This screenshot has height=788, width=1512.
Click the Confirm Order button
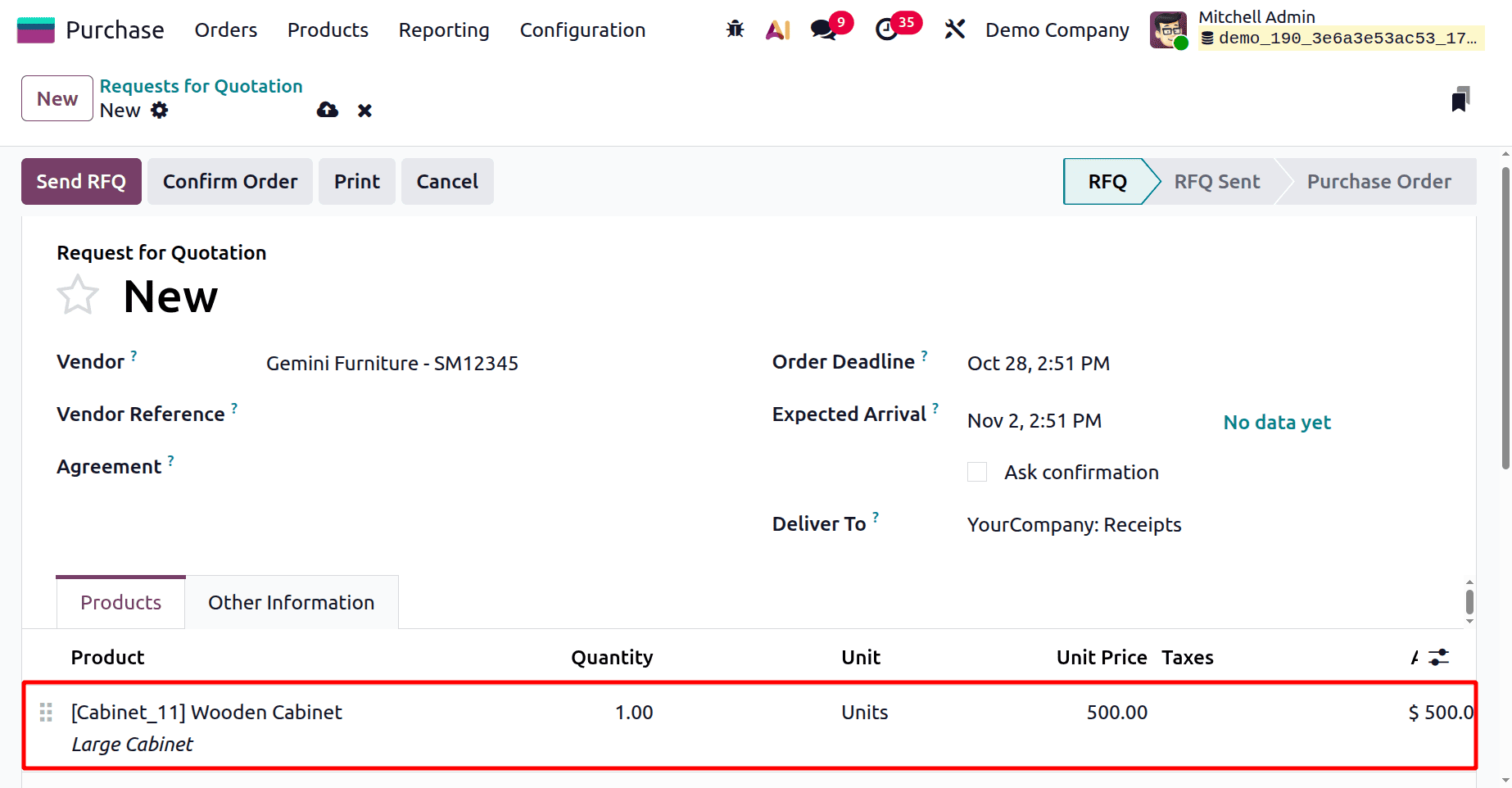230,181
